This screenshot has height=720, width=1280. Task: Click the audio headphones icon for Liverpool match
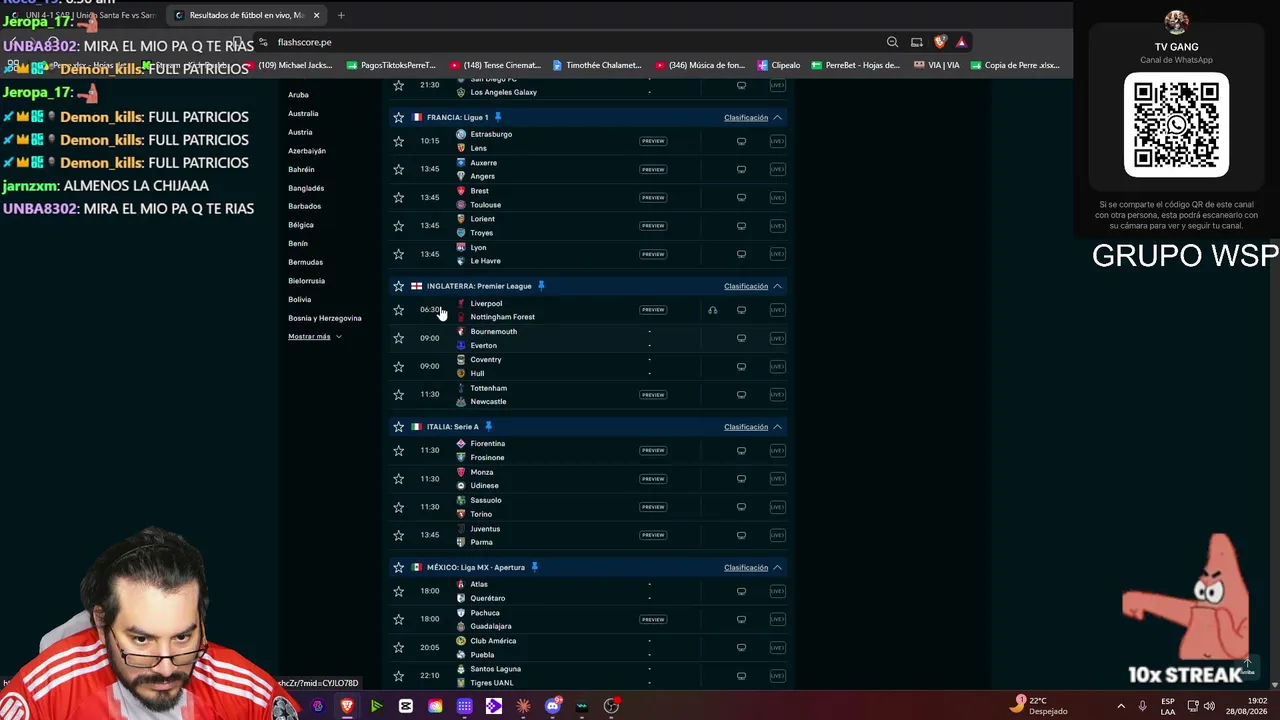click(x=713, y=310)
